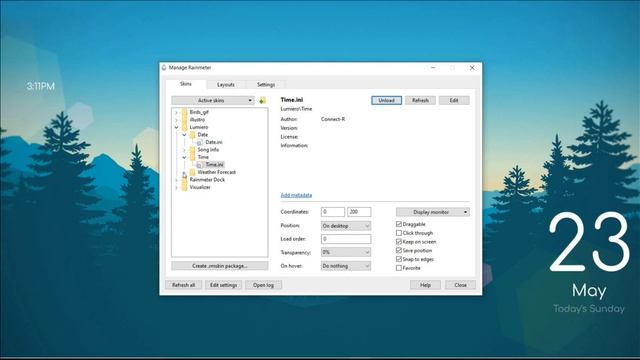Screen dimensions: 640x360
Task: Click the Song Info folder icon
Action: point(192,149)
